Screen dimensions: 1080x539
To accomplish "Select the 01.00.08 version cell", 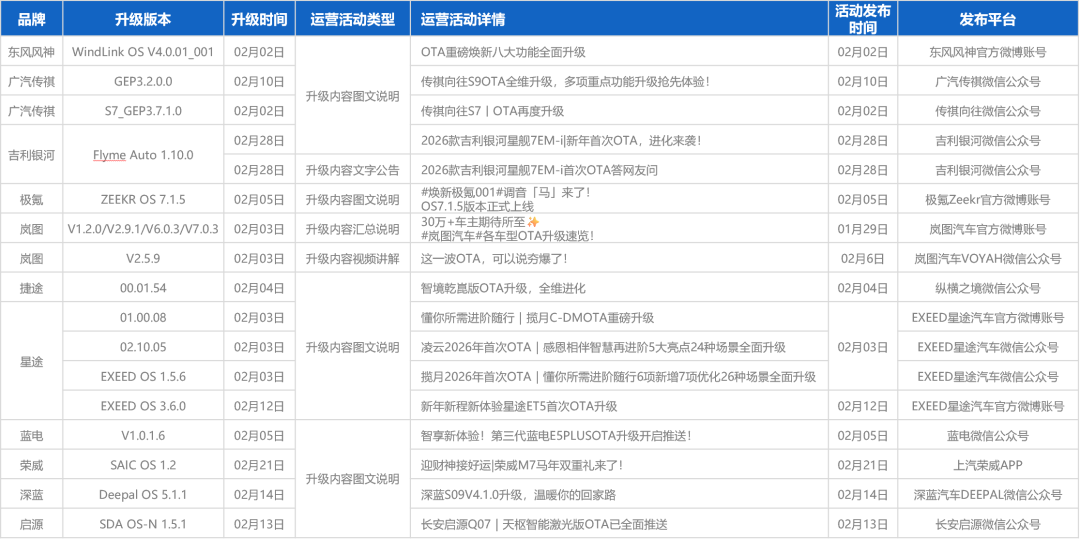I will click(x=143, y=317).
